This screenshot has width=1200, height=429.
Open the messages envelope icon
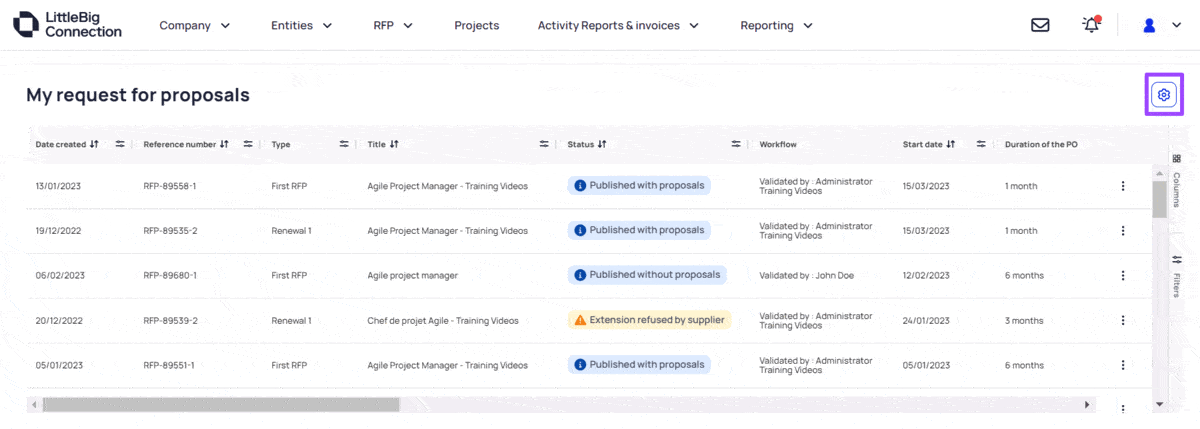[1040, 25]
